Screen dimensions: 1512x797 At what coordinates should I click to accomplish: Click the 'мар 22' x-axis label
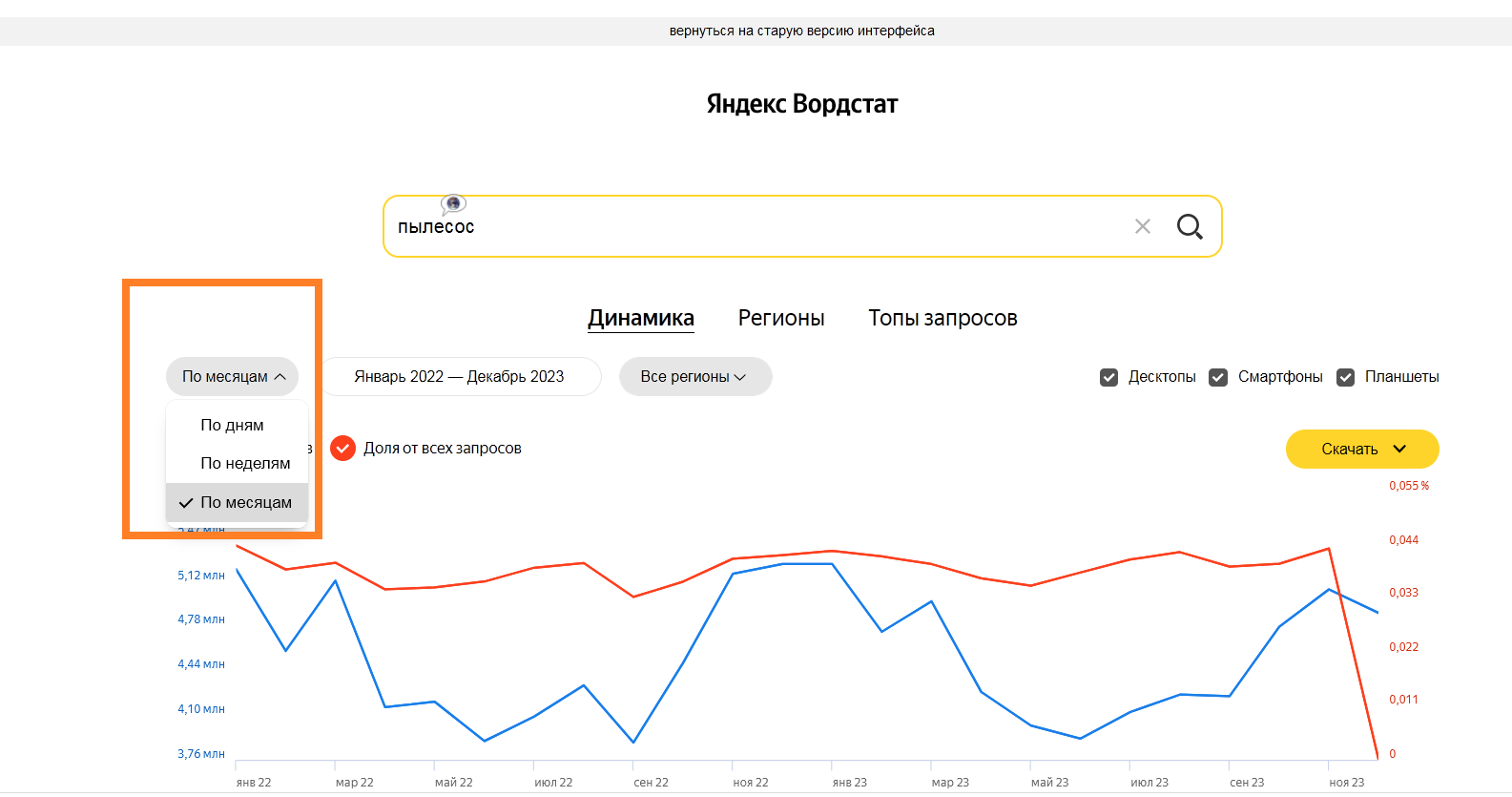click(355, 783)
